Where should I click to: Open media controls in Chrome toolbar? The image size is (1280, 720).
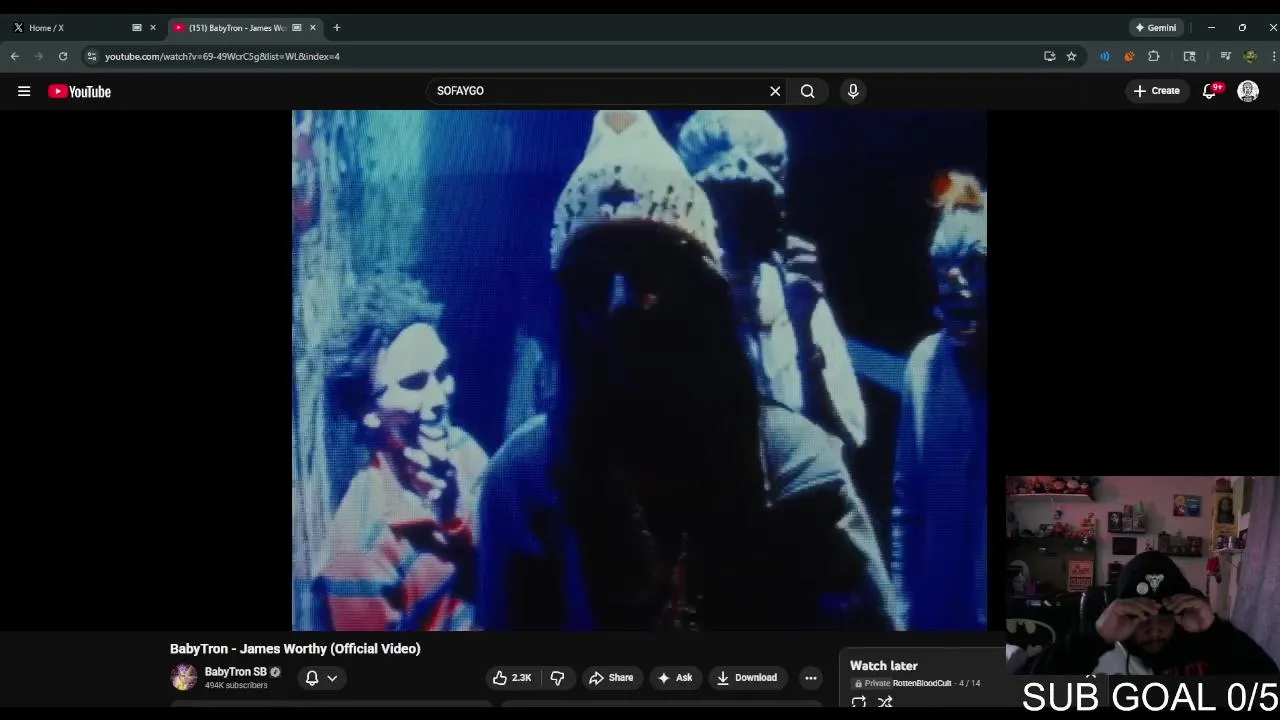pyautogui.click(x=1225, y=56)
